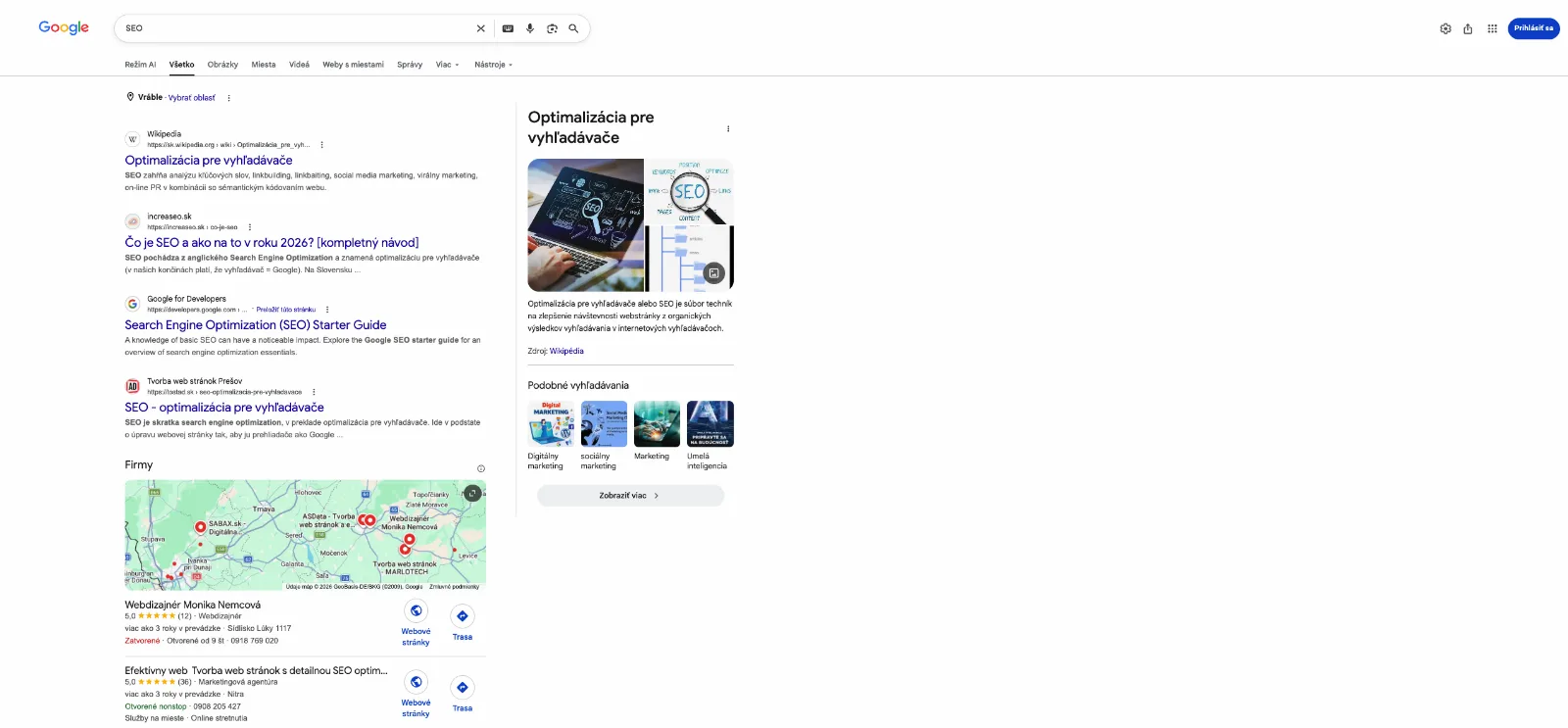
Task: Open the Firmy info icon
Action: 480,468
